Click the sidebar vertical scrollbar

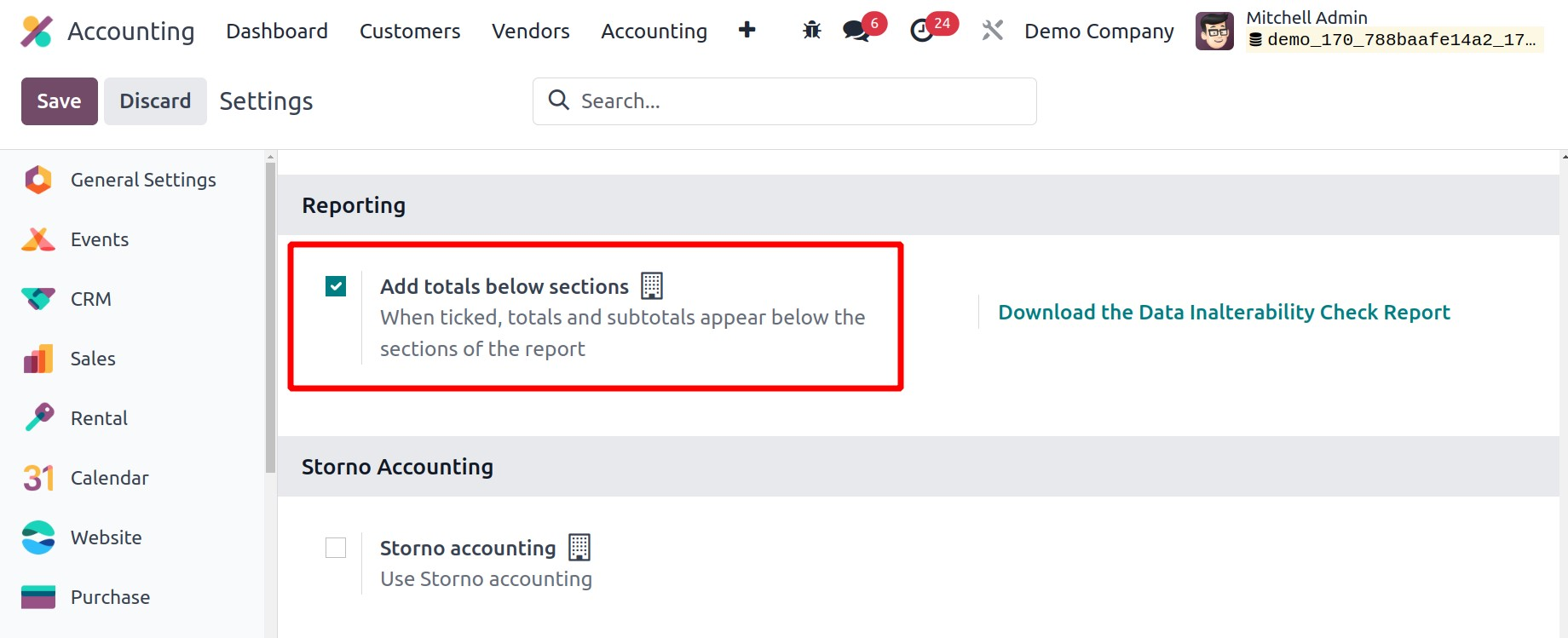click(270, 315)
